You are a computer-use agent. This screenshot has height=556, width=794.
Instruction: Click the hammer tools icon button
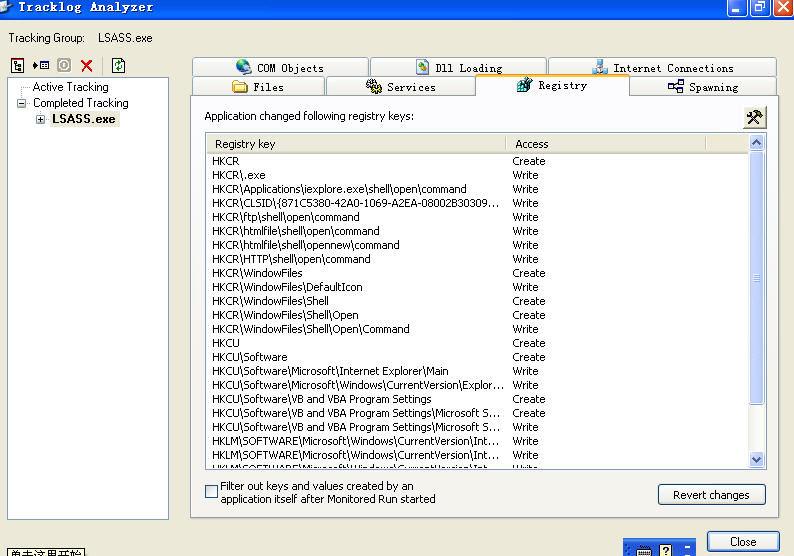pos(754,117)
